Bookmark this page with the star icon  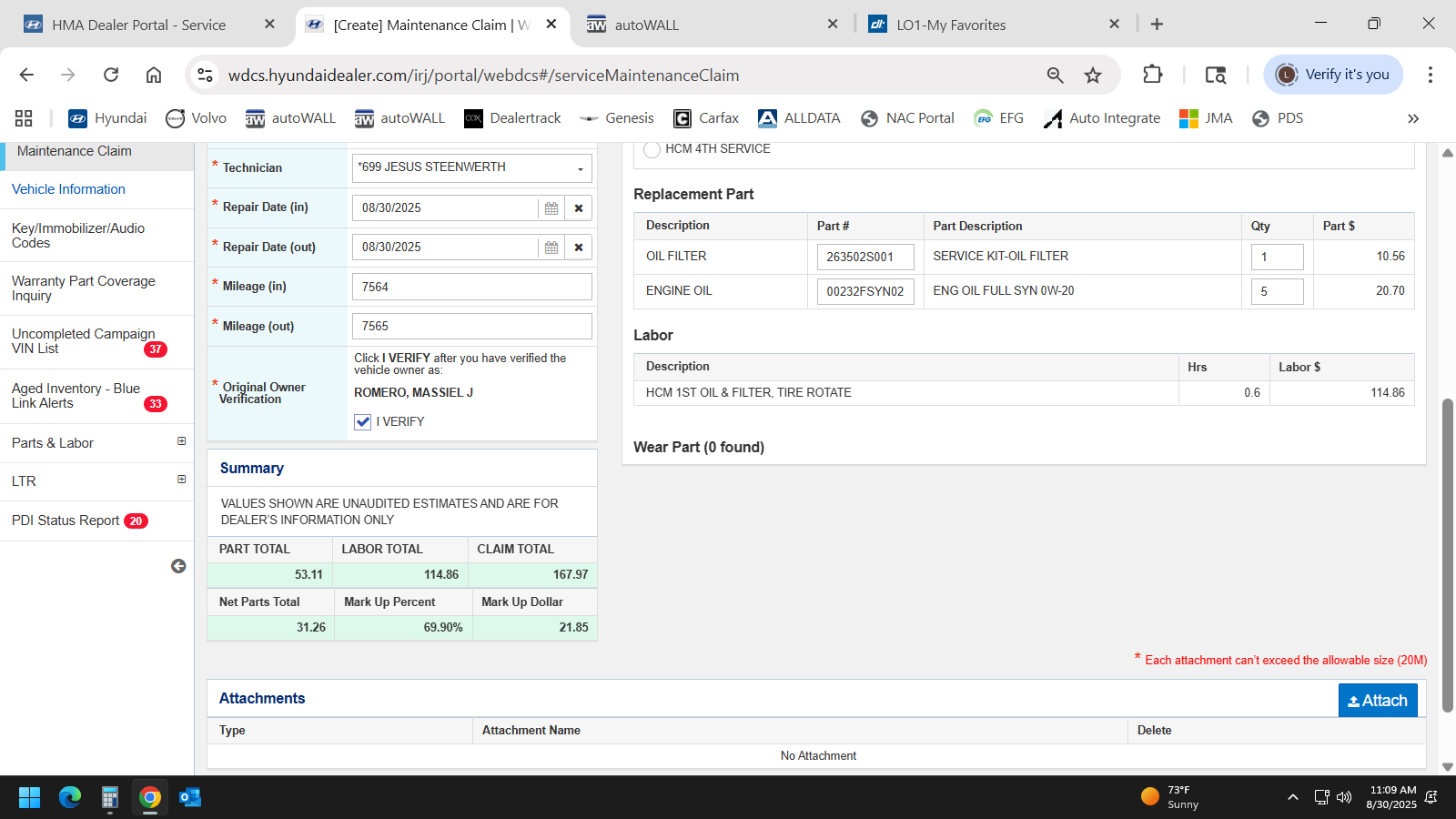click(1093, 76)
